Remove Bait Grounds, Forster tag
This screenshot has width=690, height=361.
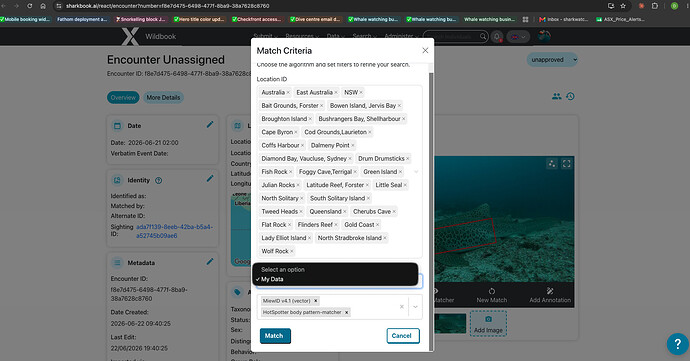tap(321, 106)
